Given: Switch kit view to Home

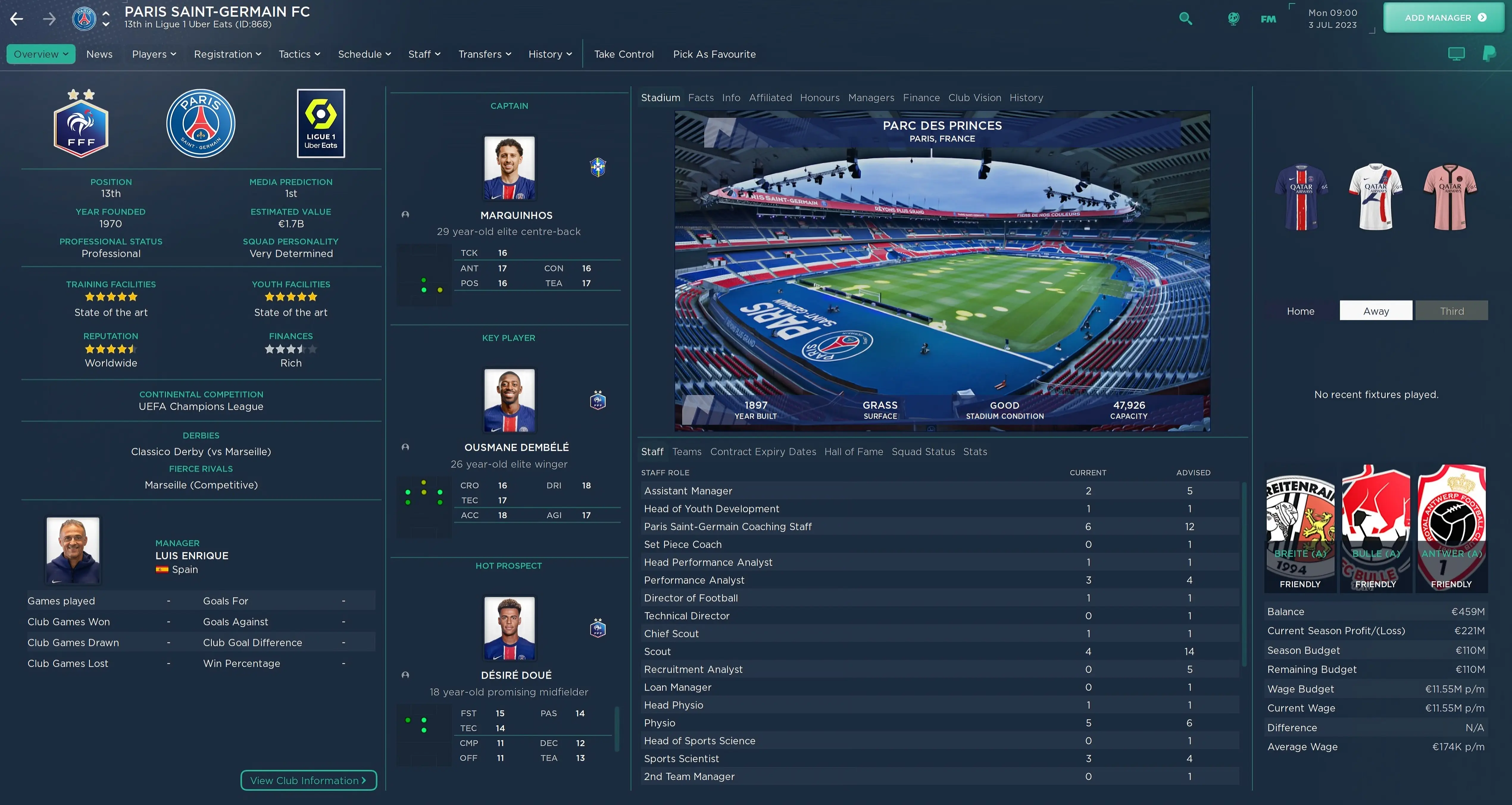Looking at the screenshot, I should point(1301,311).
